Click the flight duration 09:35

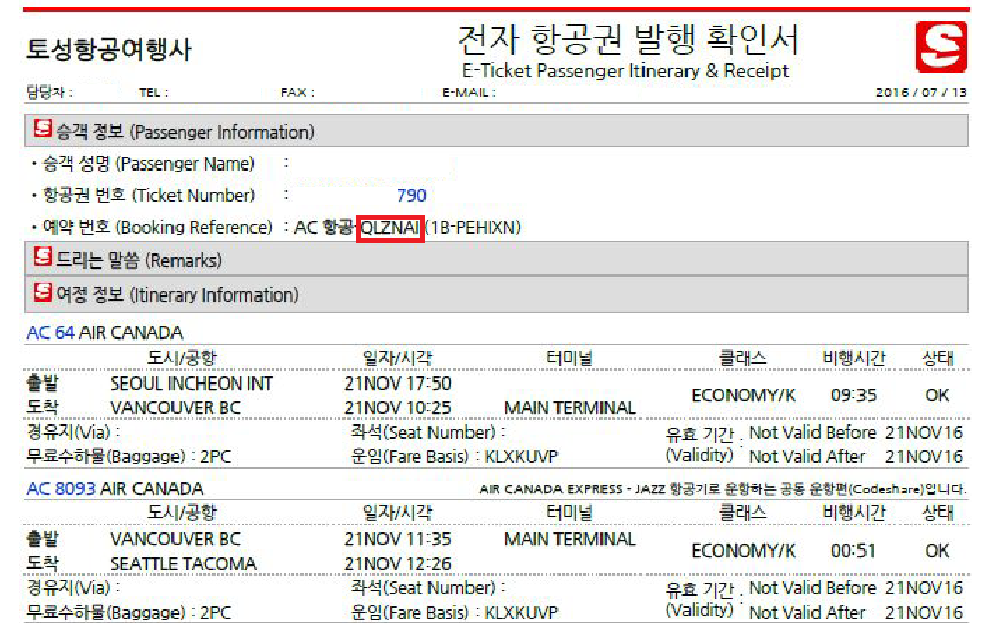(853, 396)
